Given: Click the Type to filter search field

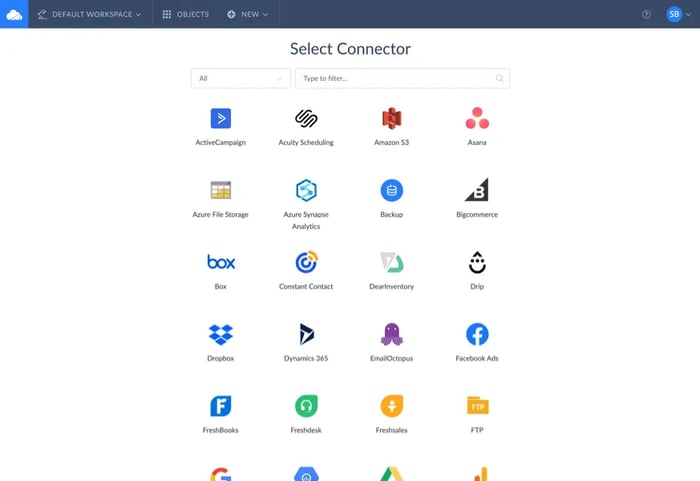Looking at the screenshot, I should point(402,79).
